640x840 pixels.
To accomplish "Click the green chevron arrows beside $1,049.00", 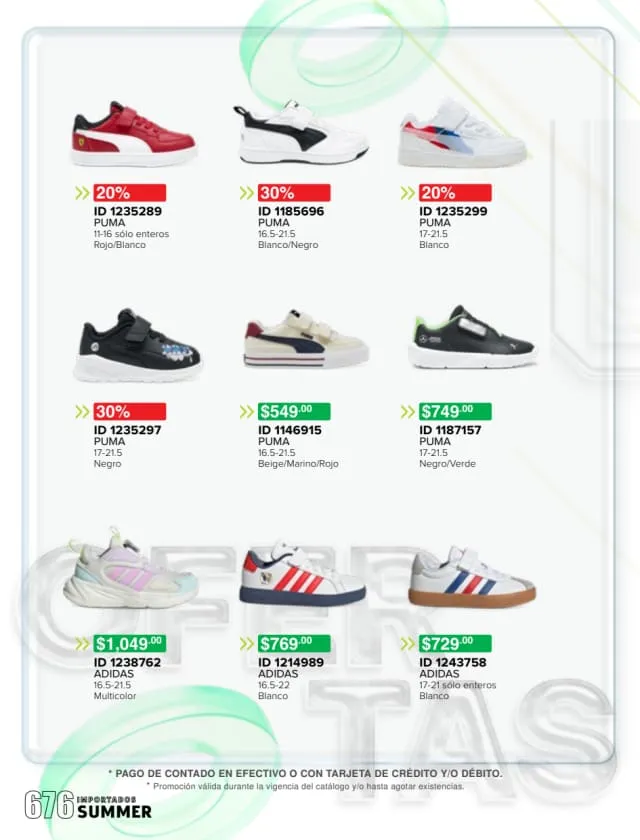I will pyautogui.click(x=82, y=643).
